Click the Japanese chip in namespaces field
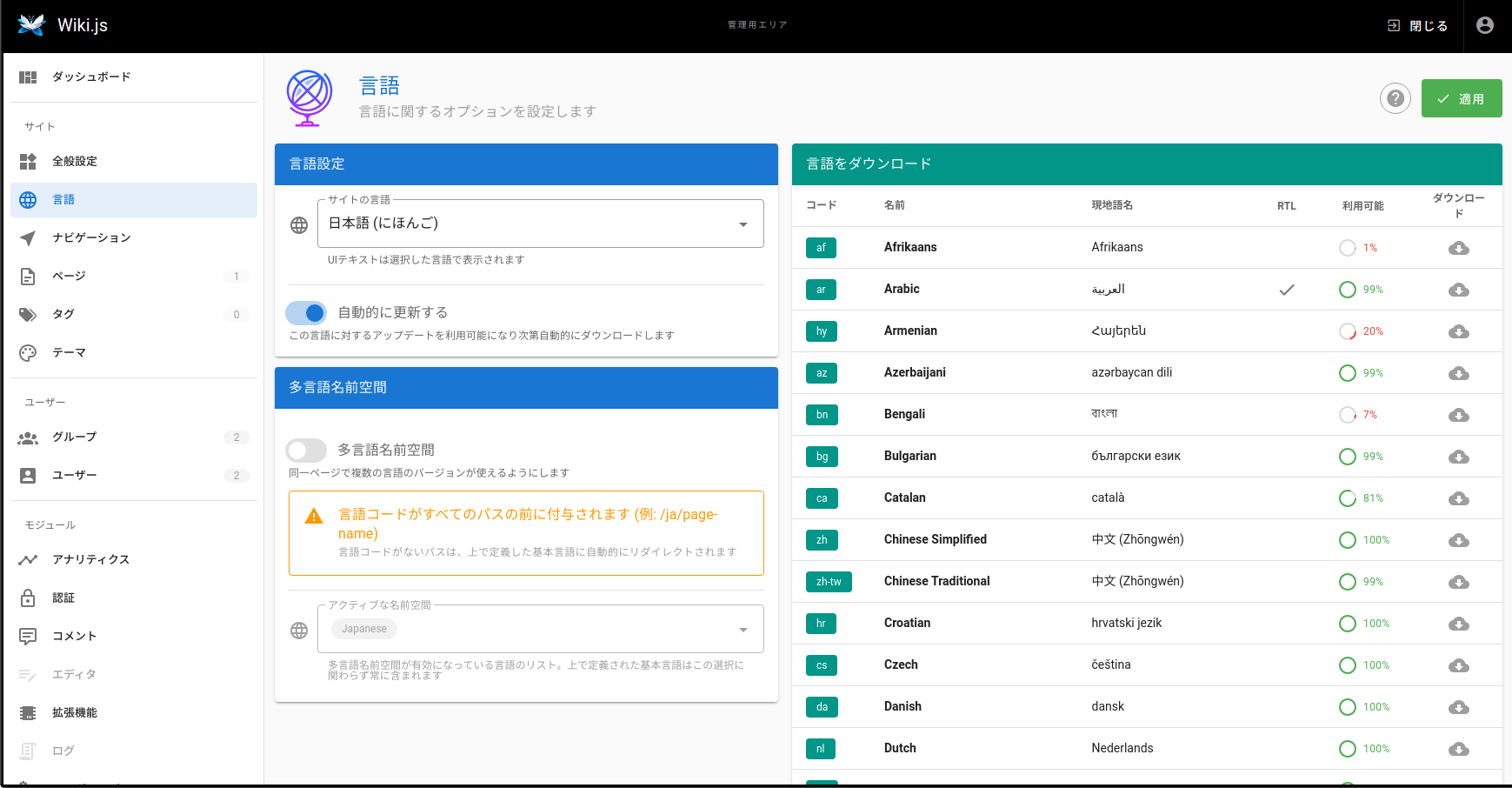This screenshot has width=1512, height=788. point(363,629)
